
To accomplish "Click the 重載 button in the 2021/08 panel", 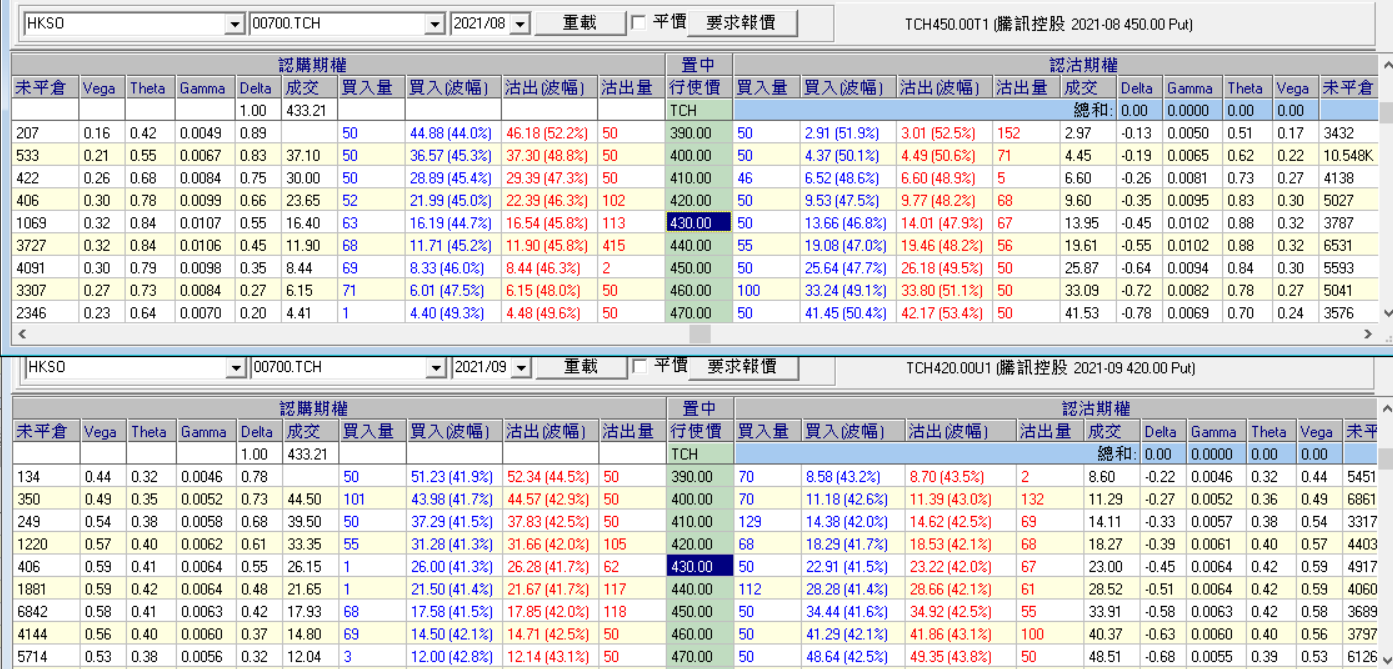I will 580,23.
